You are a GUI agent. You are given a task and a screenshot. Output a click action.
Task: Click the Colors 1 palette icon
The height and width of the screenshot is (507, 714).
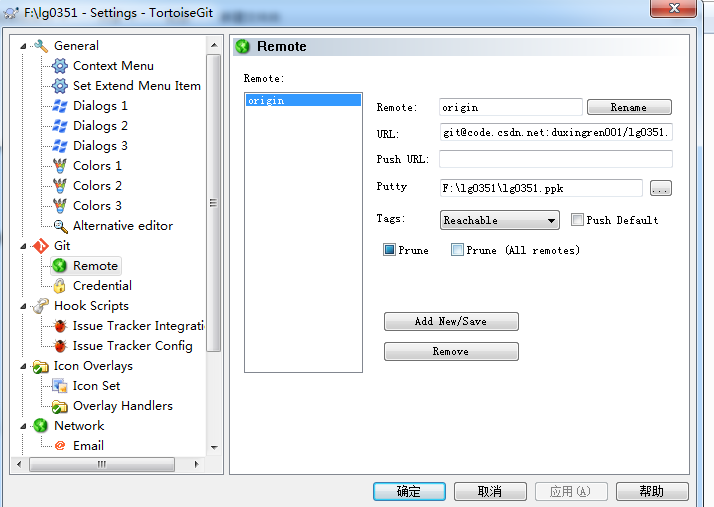coord(60,166)
